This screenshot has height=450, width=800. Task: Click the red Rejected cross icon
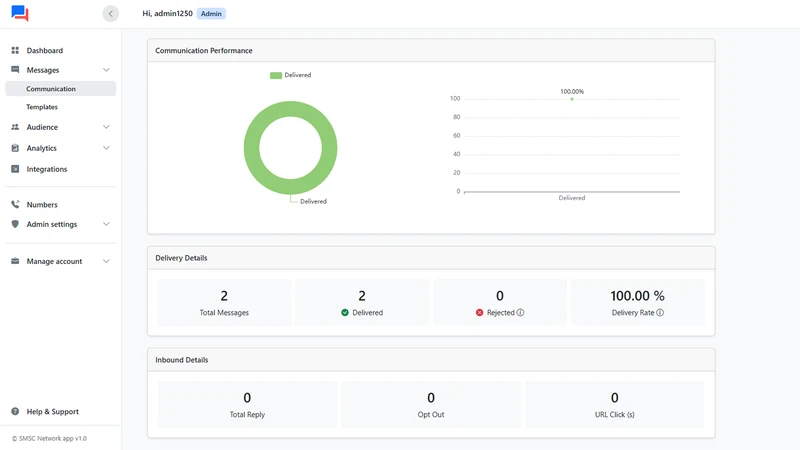479,313
